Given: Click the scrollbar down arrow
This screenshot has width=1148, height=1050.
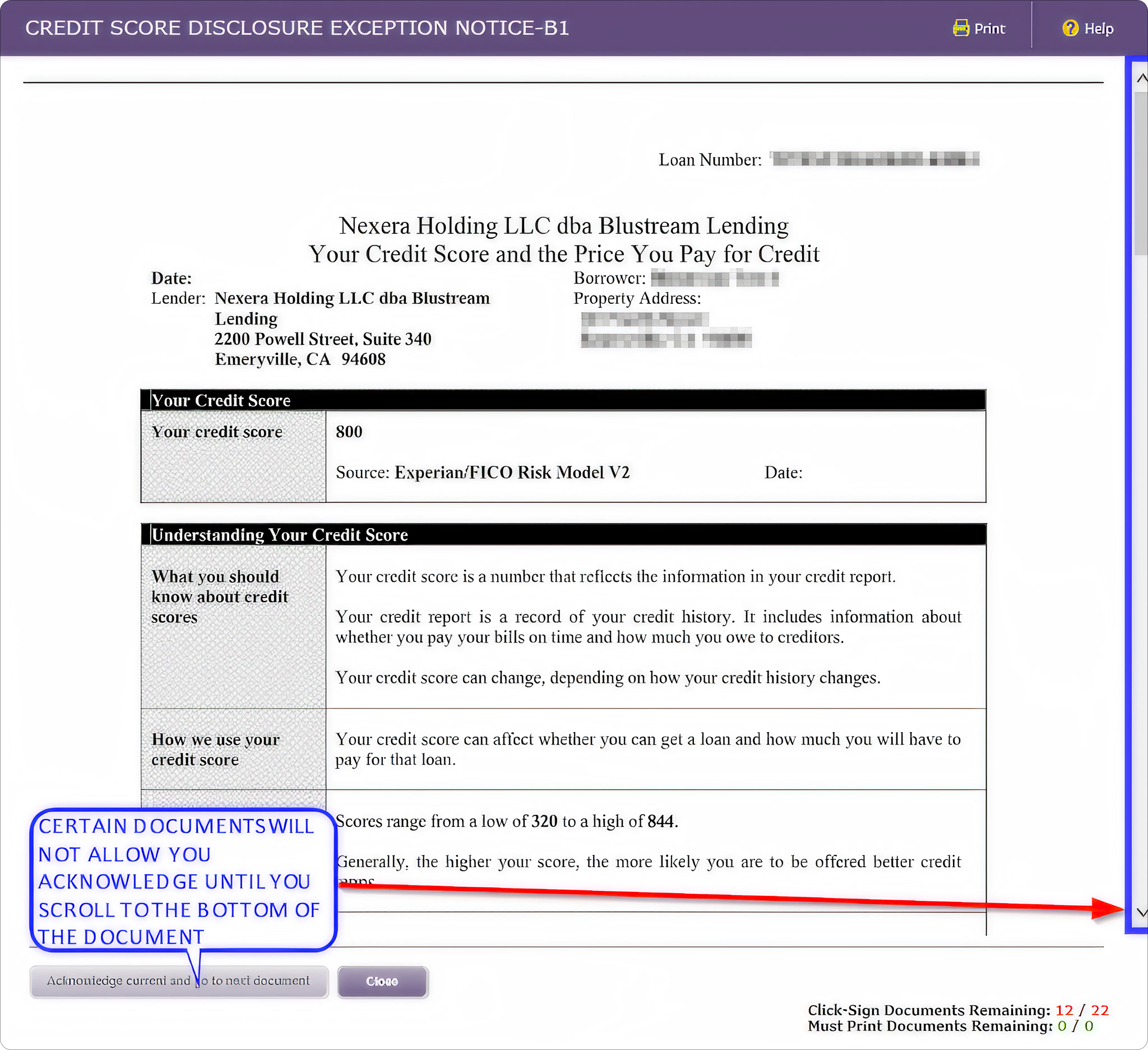Looking at the screenshot, I should coord(1141,912).
